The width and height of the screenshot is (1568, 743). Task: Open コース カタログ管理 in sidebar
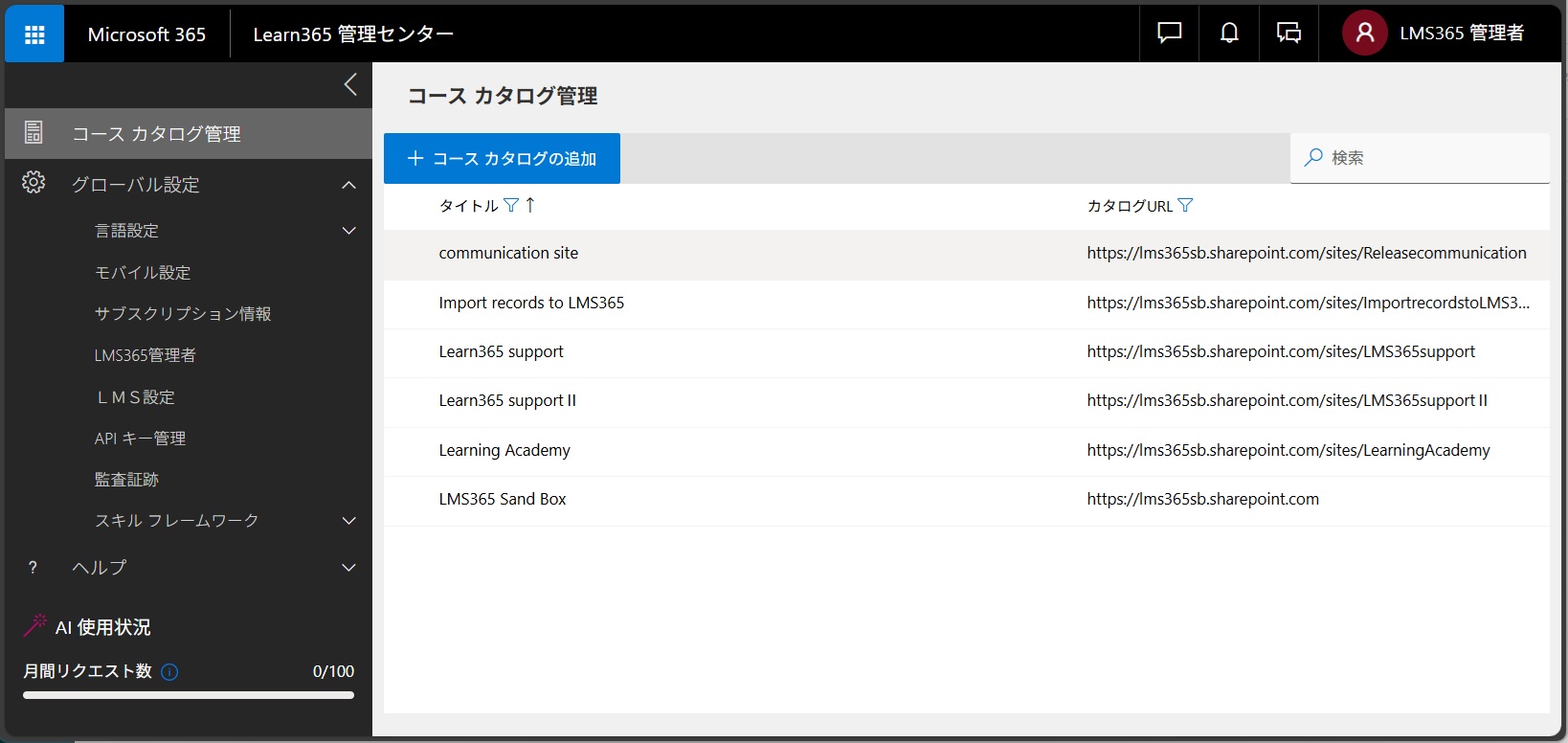[x=189, y=134]
